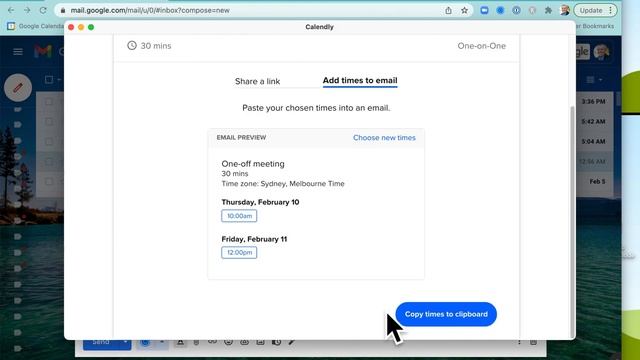Viewport: 640px width, 360px height.
Task: Open the Chrome profile avatar
Action: (x=565, y=11)
